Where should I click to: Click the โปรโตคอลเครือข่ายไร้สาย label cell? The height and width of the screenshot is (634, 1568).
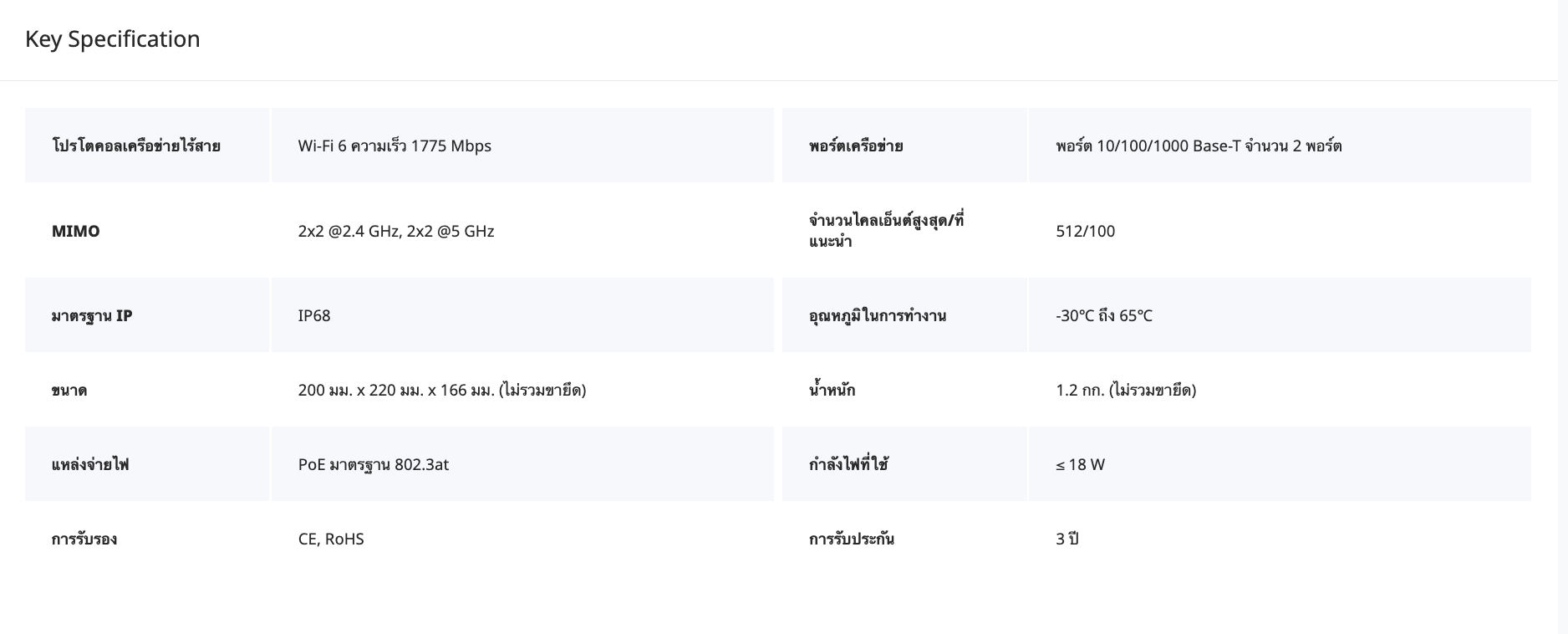(x=135, y=146)
